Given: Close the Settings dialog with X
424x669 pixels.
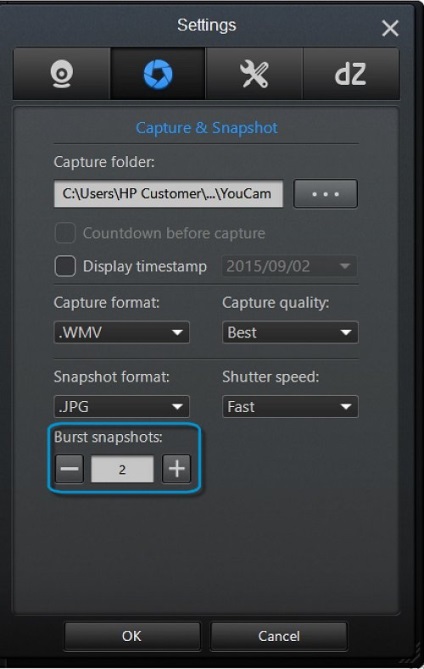Looking at the screenshot, I should (x=390, y=29).
